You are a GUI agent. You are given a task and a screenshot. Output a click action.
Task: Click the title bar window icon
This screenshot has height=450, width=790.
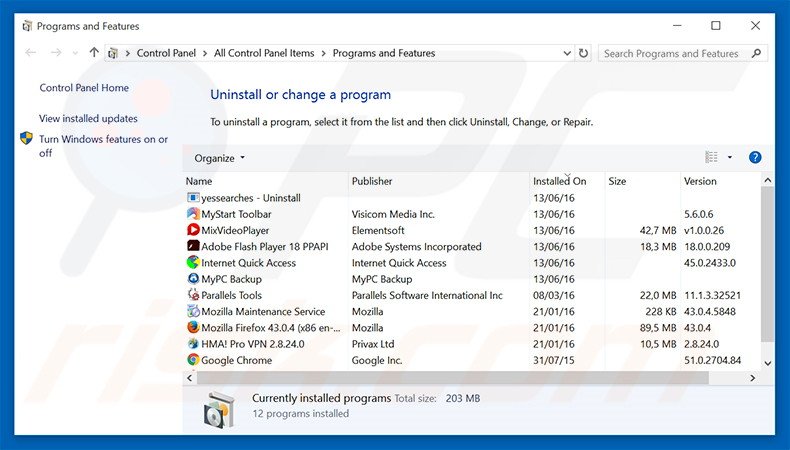[x=27, y=26]
